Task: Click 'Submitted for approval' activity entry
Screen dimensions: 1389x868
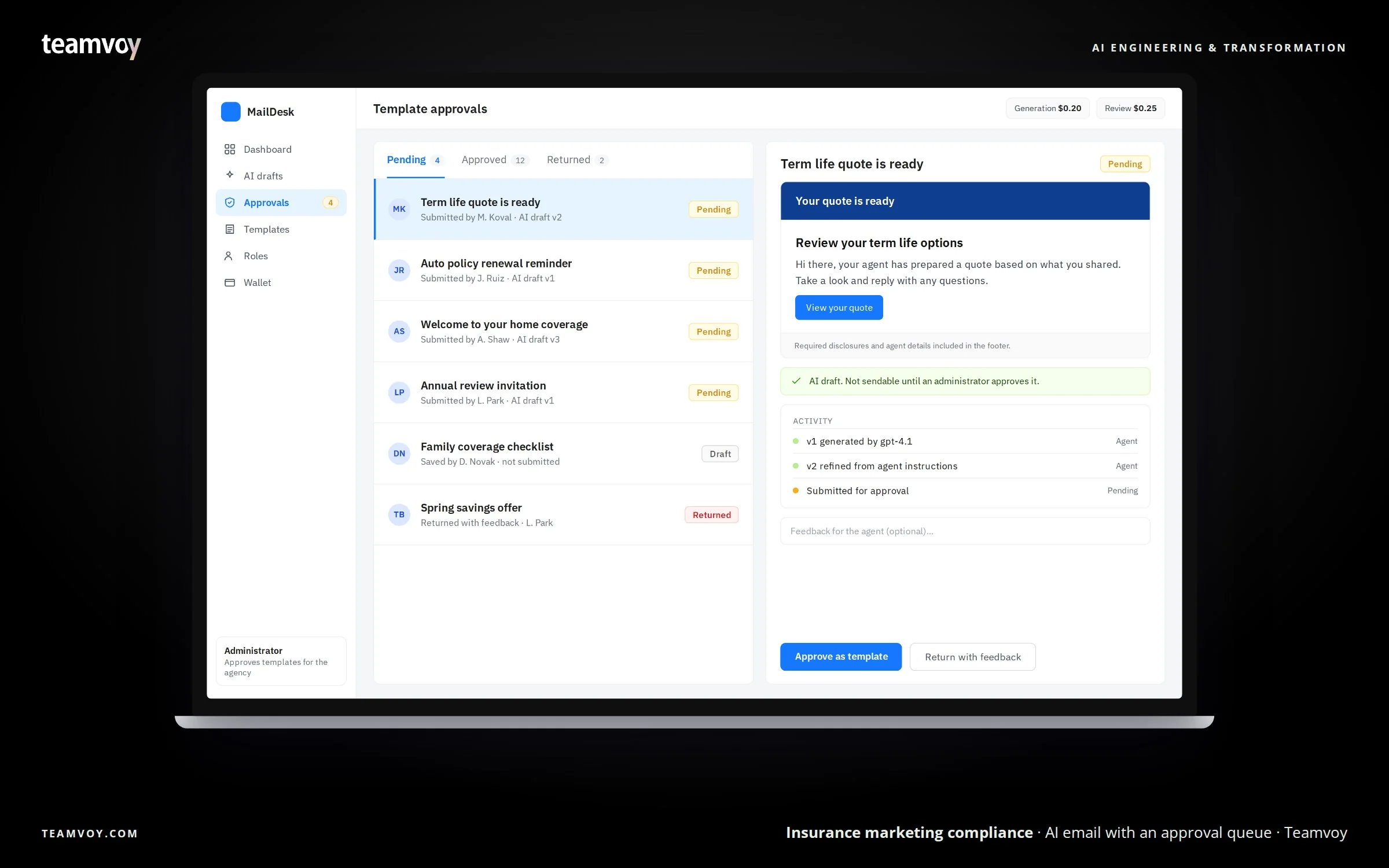Action: (x=965, y=491)
